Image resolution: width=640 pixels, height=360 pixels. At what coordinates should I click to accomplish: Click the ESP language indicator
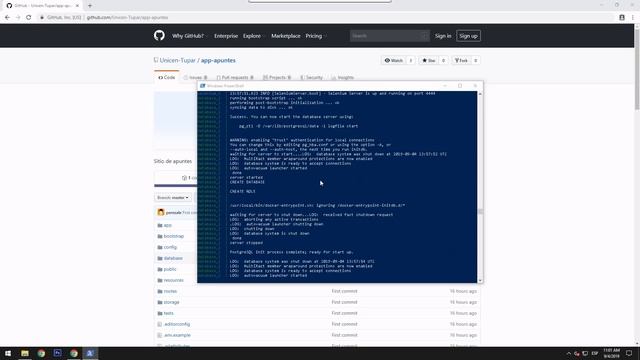point(595,353)
